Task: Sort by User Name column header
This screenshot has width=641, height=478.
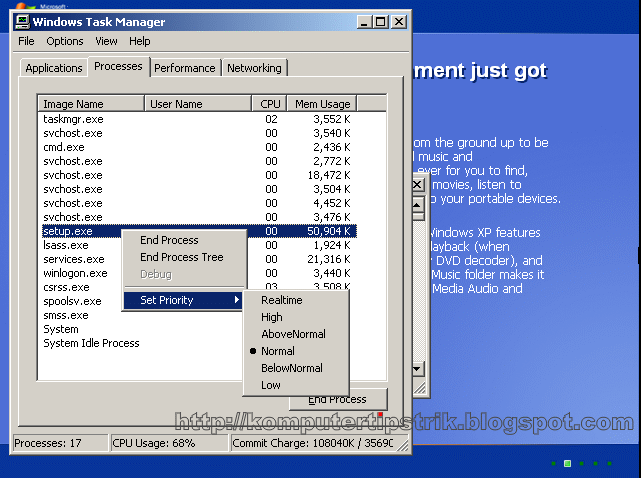Action: 198,104
